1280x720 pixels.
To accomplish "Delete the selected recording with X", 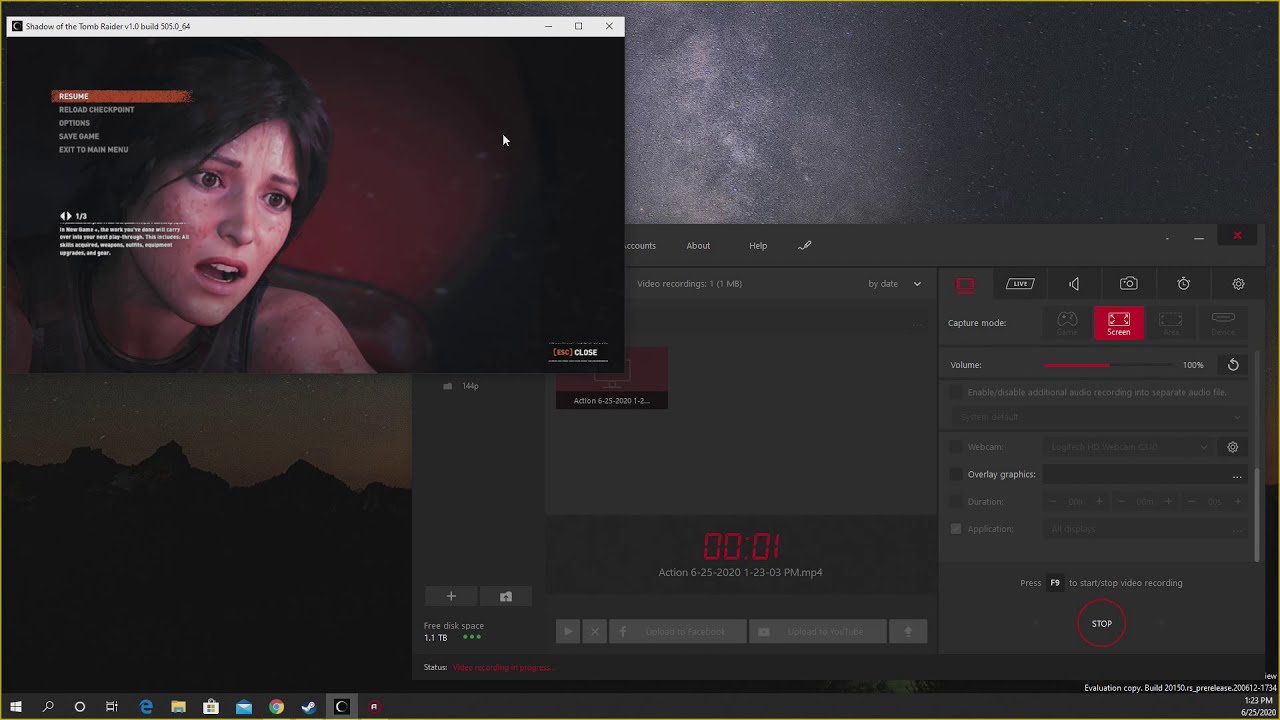I will pyautogui.click(x=594, y=631).
